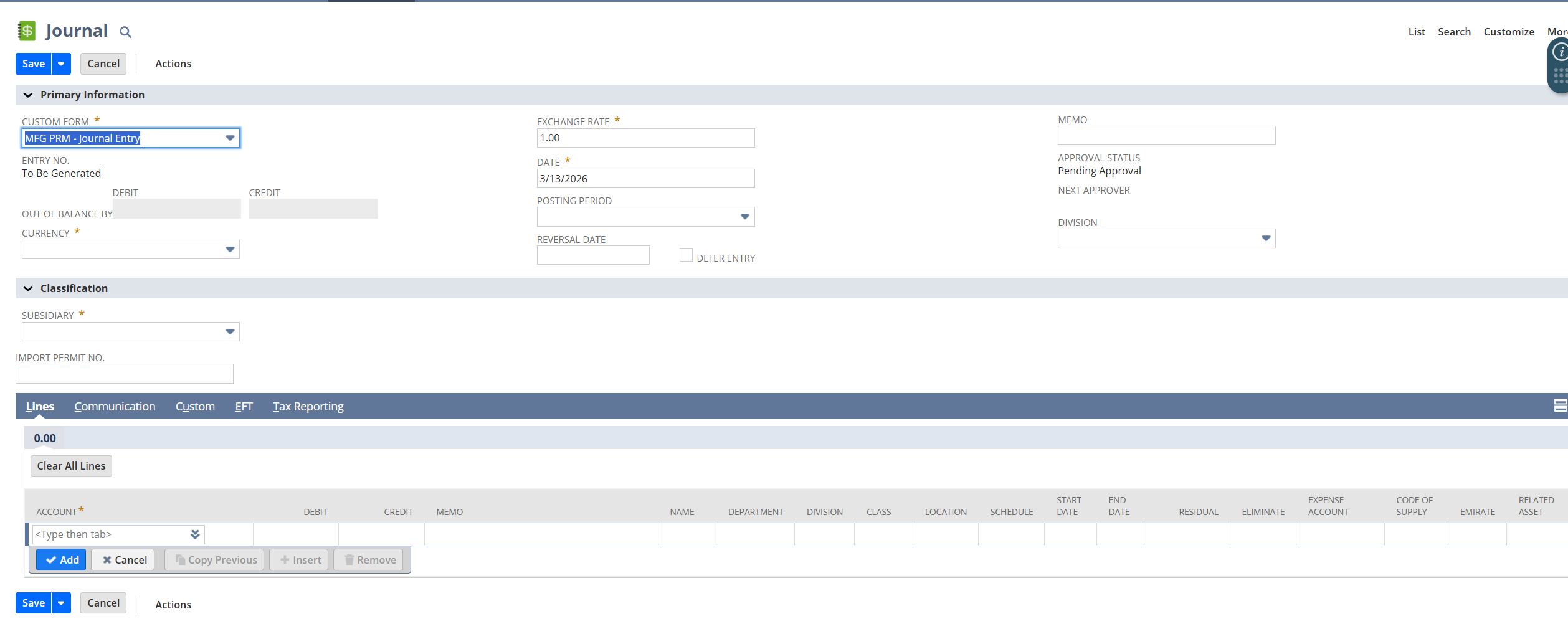Click the Memo field
The height and width of the screenshot is (634, 1568).
tap(1166, 136)
